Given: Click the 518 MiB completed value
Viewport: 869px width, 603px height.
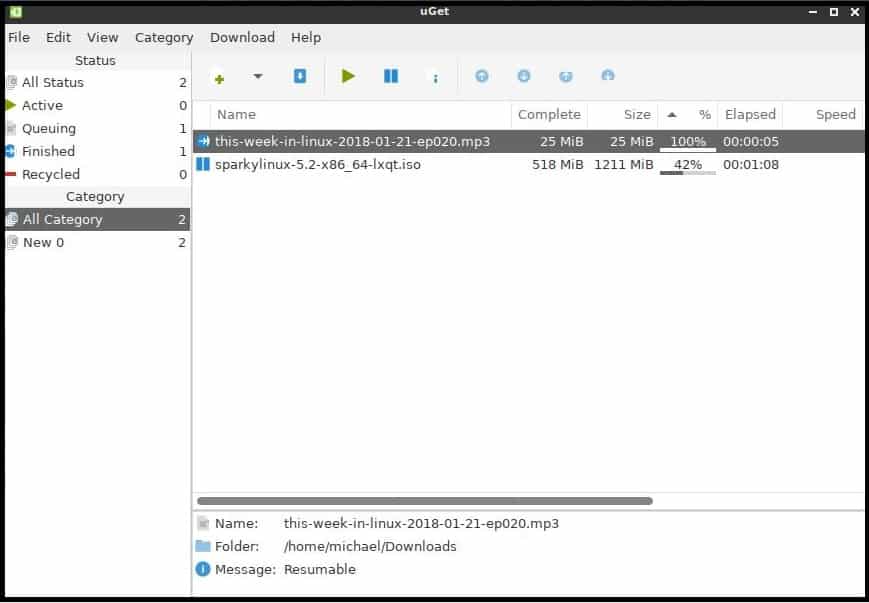Looking at the screenshot, I should click(x=558, y=165).
